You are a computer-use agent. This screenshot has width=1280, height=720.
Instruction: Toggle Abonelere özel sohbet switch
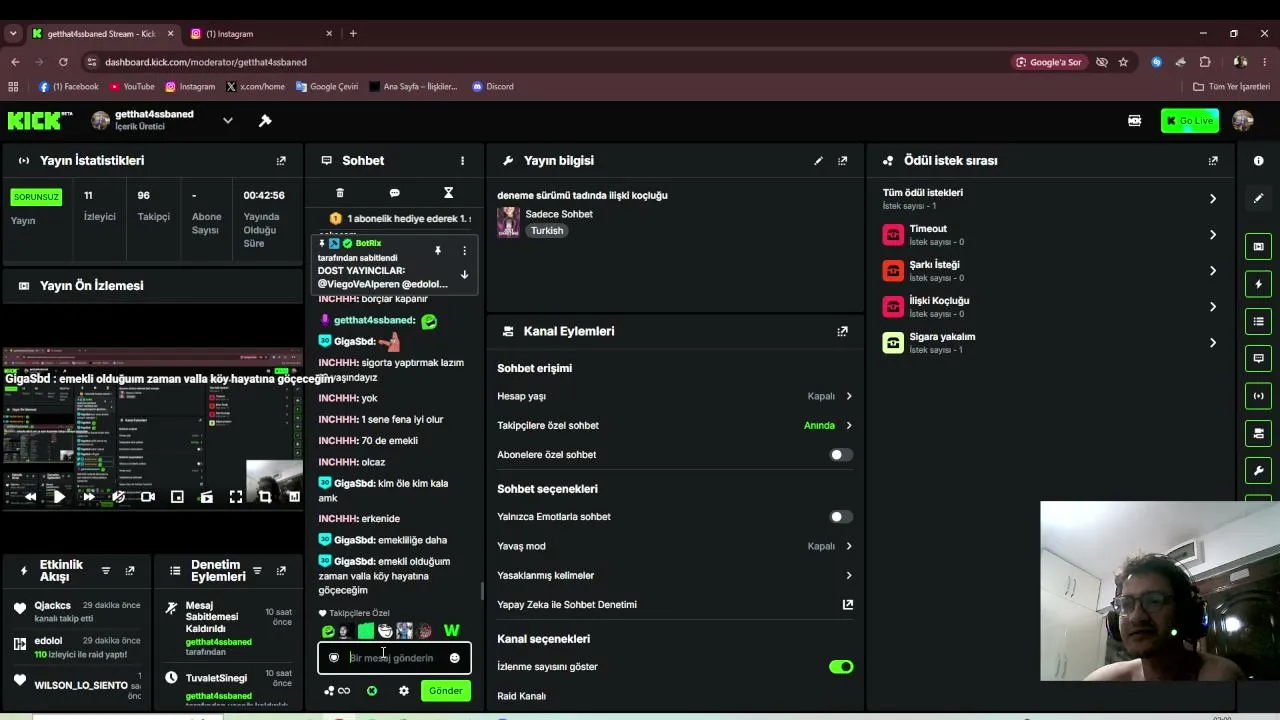pos(841,455)
